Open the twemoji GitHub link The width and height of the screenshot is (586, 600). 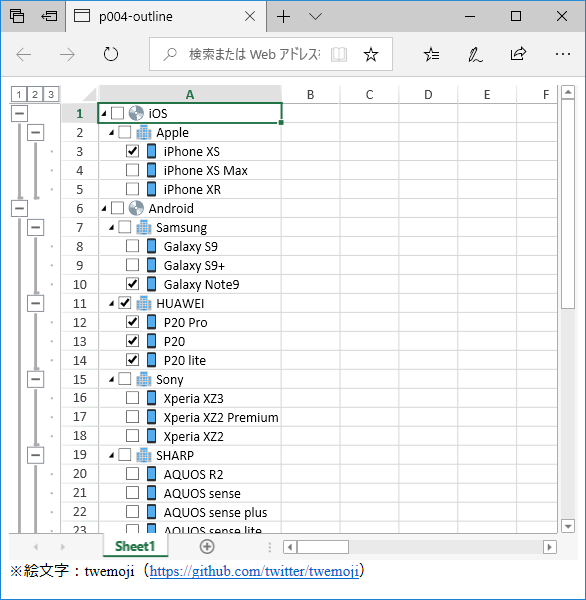(254, 571)
